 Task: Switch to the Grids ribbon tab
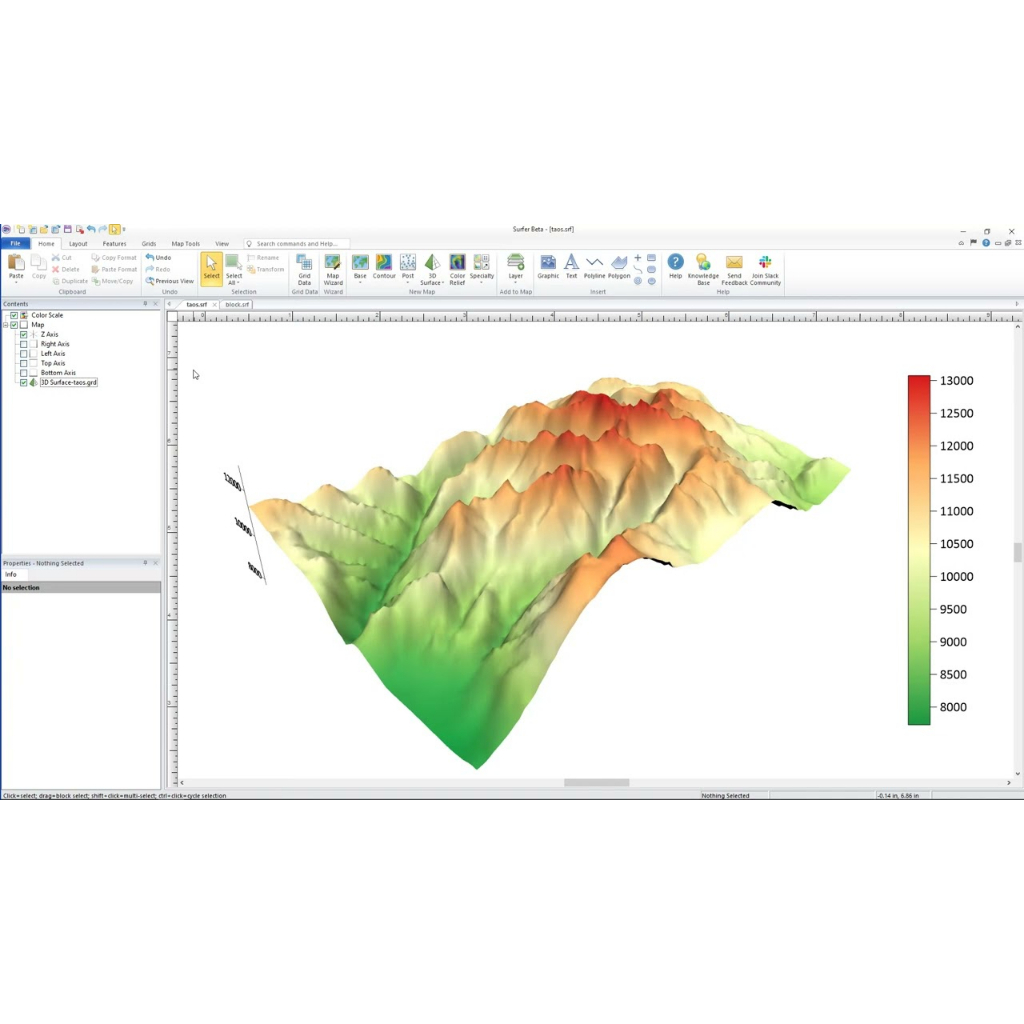[x=149, y=244]
